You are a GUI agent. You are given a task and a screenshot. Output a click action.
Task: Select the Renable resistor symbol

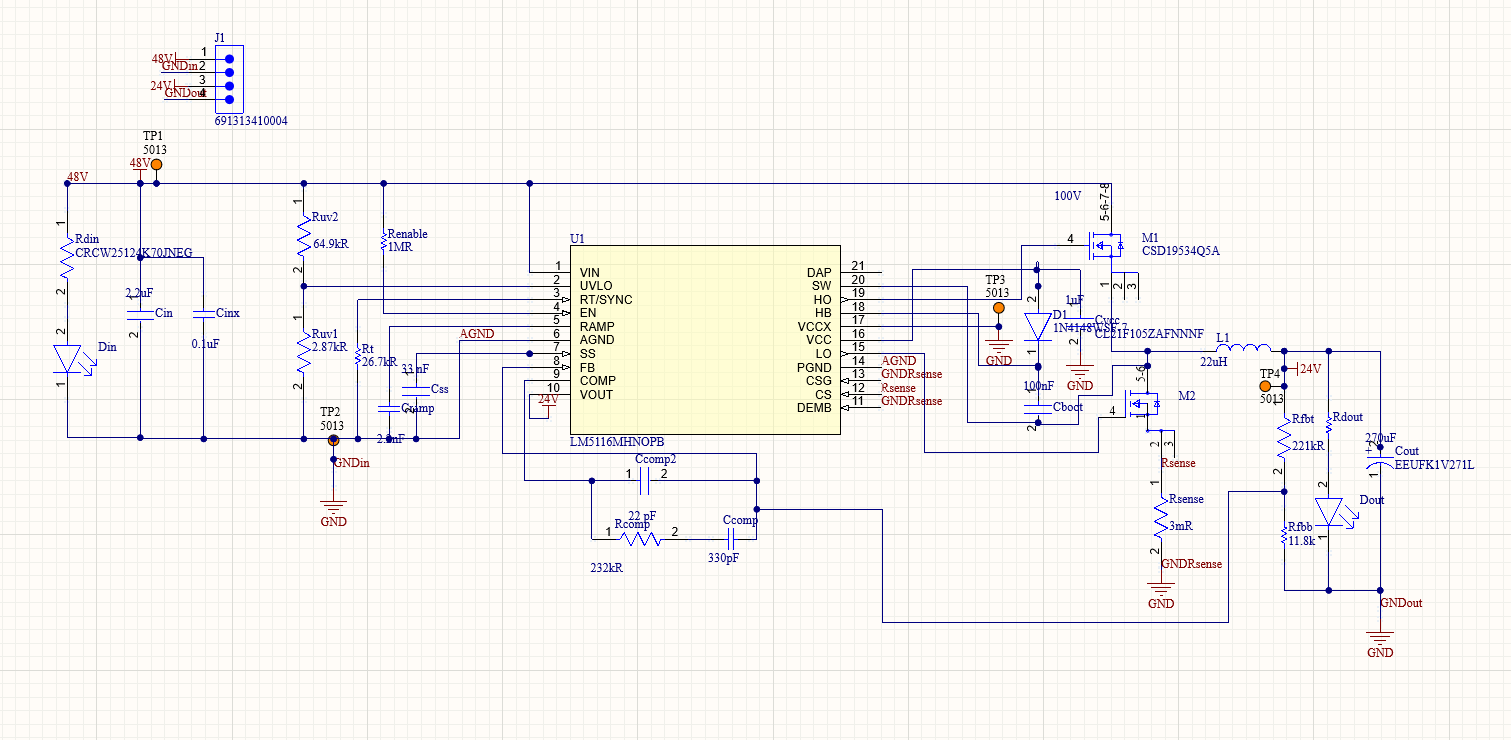coord(383,241)
